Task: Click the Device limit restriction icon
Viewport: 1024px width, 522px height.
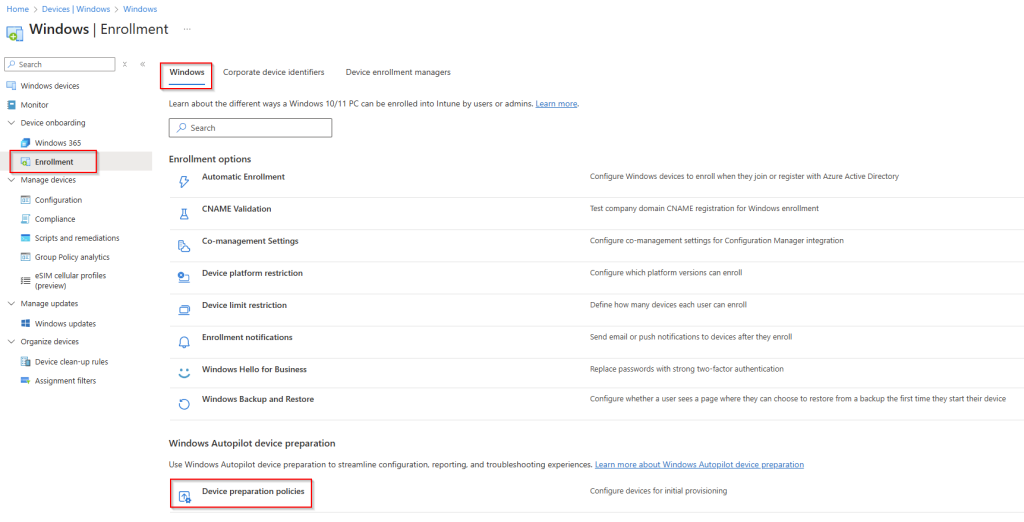Action: [x=183, y=310]
